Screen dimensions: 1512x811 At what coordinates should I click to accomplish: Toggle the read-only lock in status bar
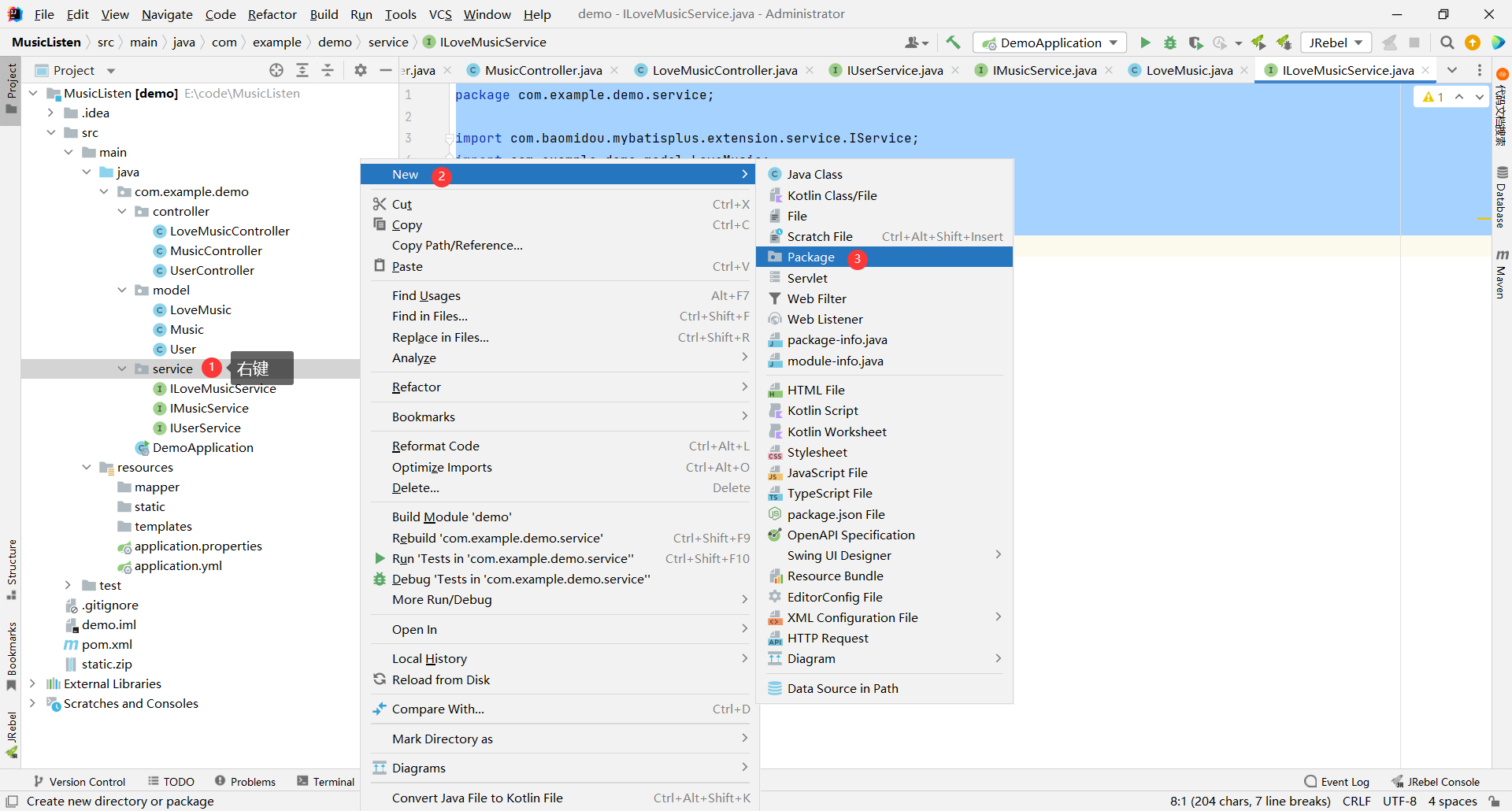[1494, 801]
